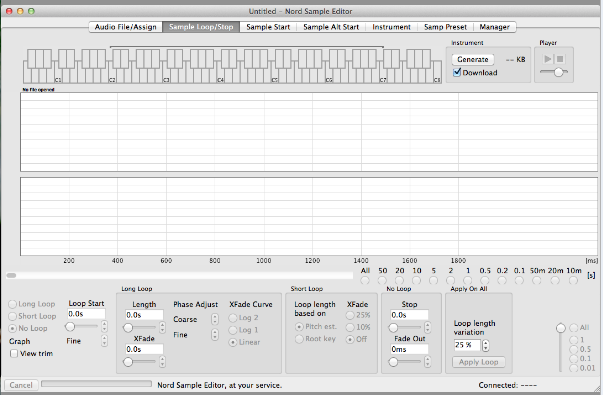Click the Loop length variation stepper

(x=486, y=345)
